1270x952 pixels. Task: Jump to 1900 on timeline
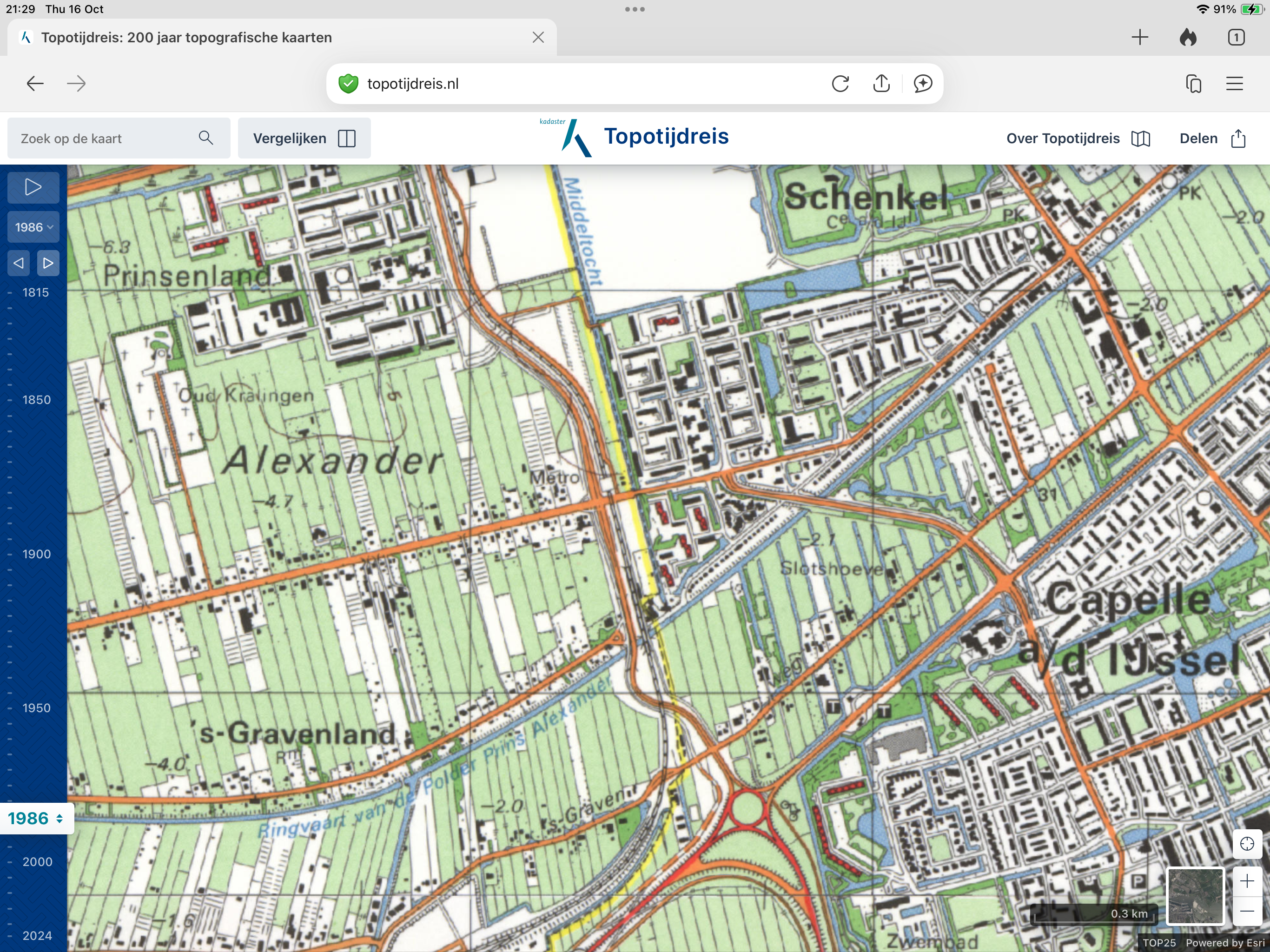pos(36,554)
